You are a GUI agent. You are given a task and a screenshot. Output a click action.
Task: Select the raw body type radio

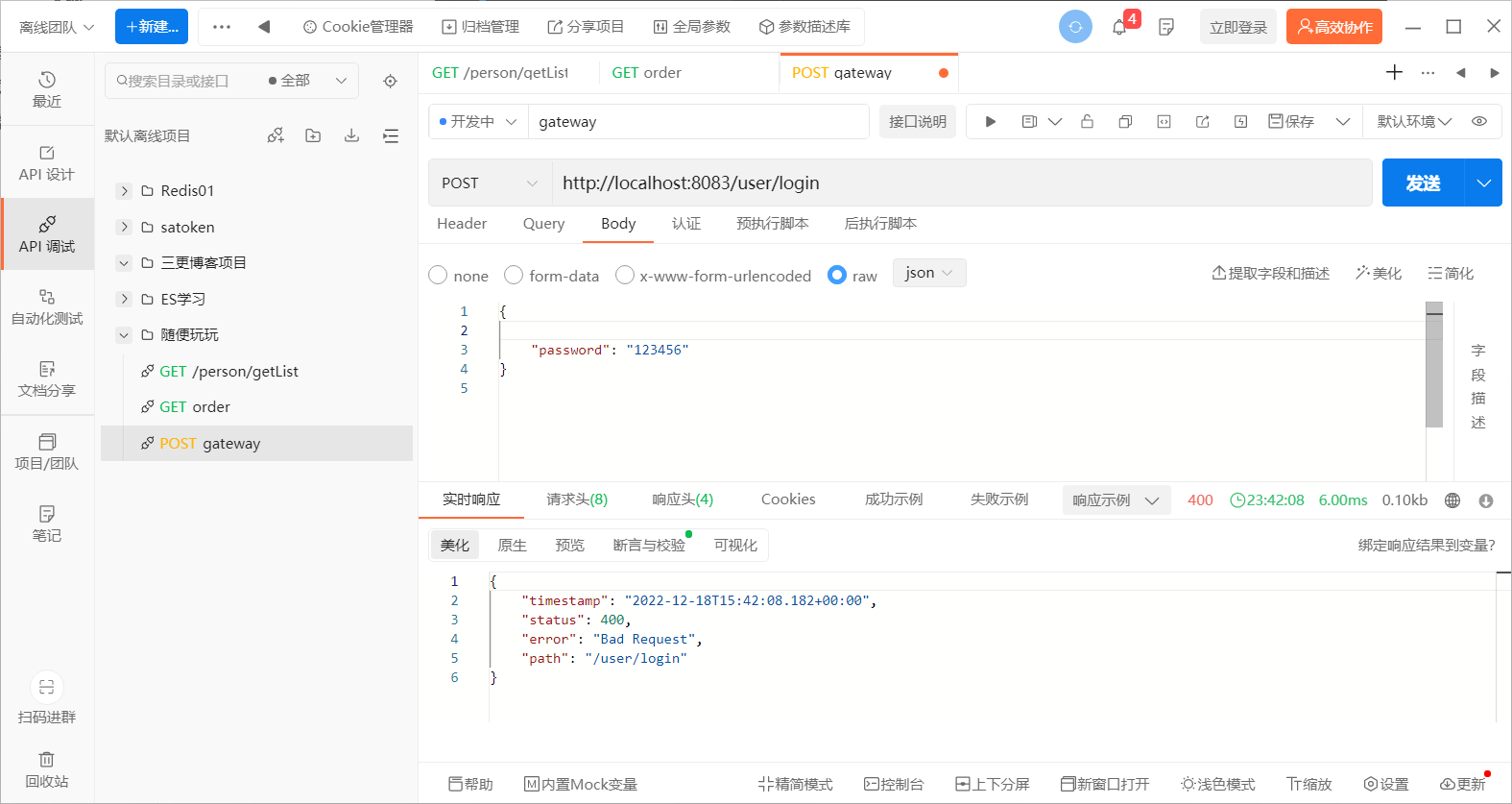(x=837, y=275)
